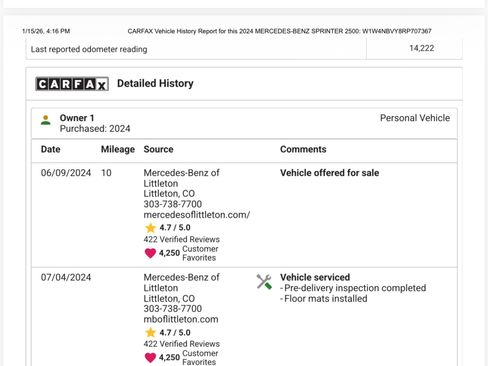This screenshot has height=366, width=488.
Task: Select 'Mercedes-Benz of Littleton' in 07/04/2024 row
Action: click(x=181, y=282)
